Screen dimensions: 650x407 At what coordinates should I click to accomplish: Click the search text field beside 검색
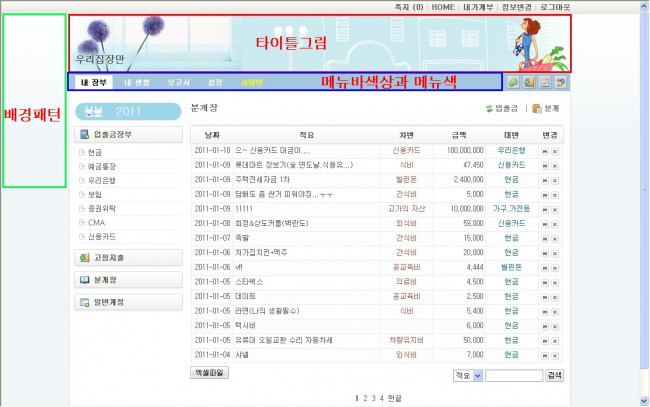tap(513, 375)
